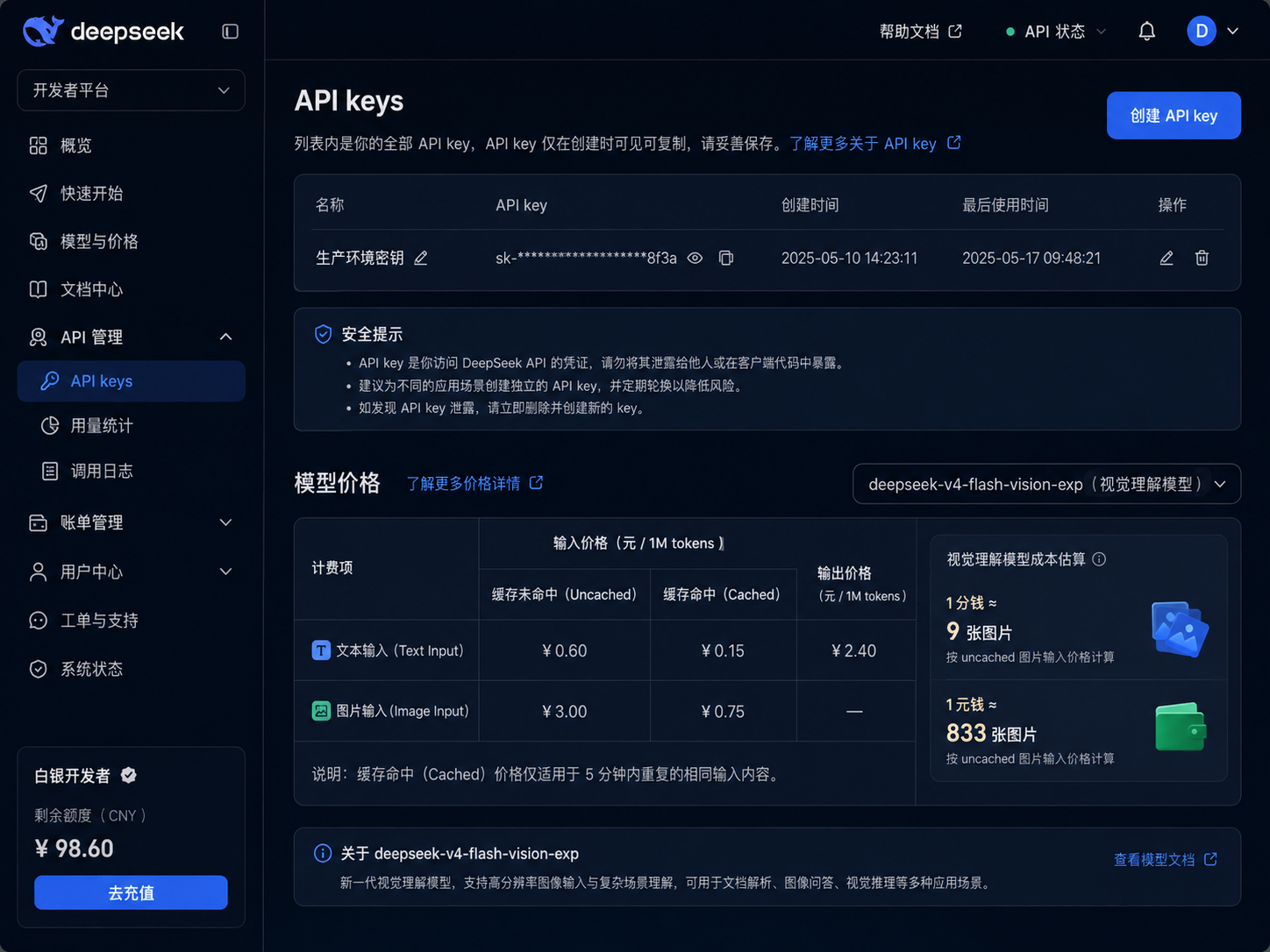Image resolution: width=1270 pixels, height=952 pixels.
Task: Click the ¥ 0.15 cached text price
Action: (x=723, y=650)
